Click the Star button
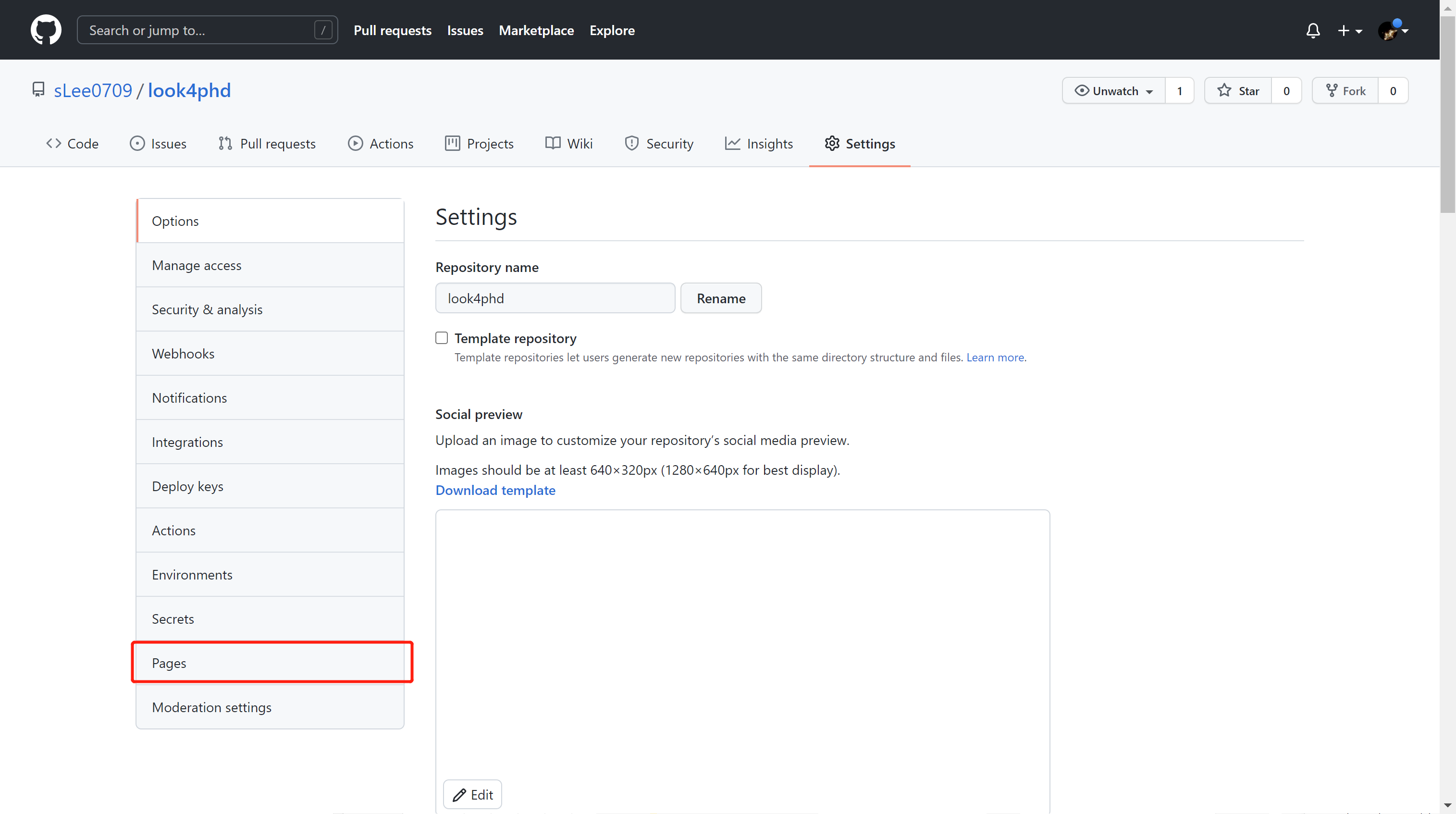 (x=1238, y=90)
